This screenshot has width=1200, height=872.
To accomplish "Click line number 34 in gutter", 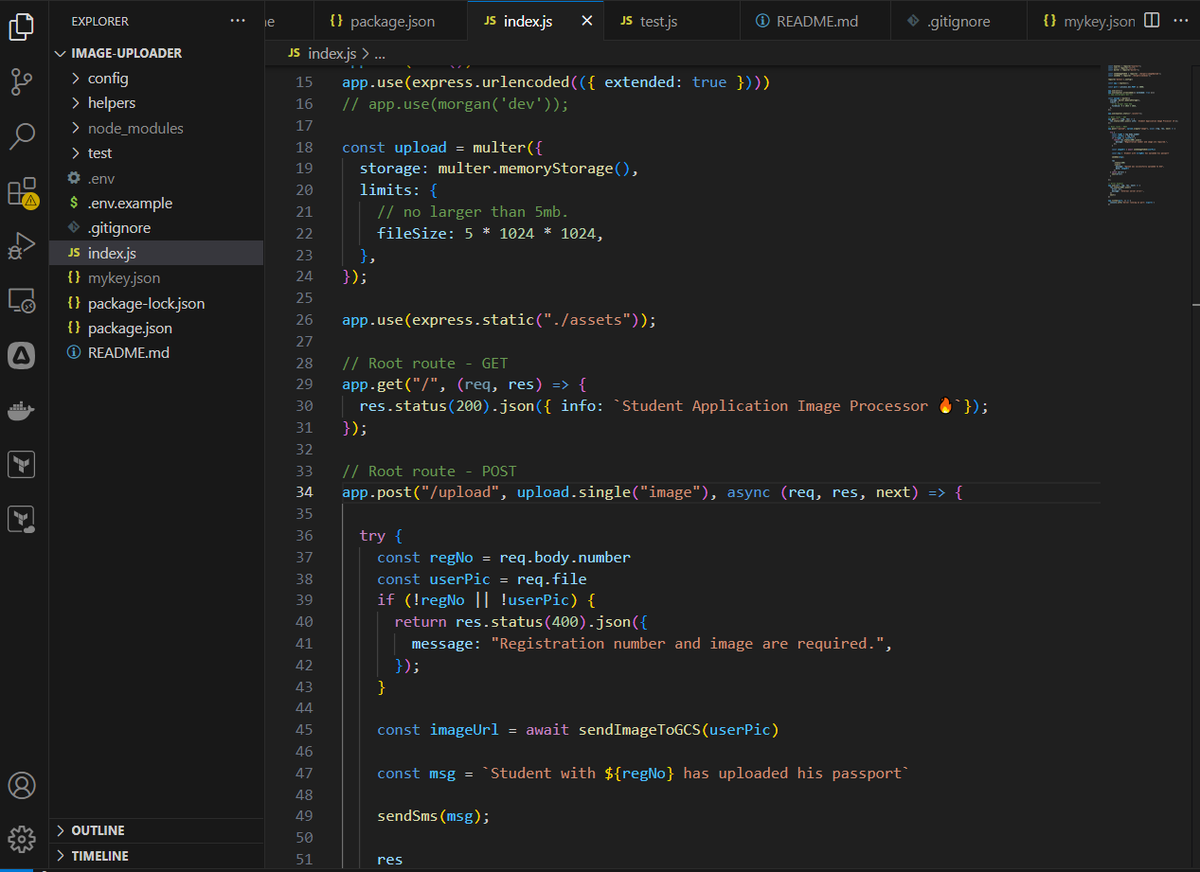I will [304, 492].
